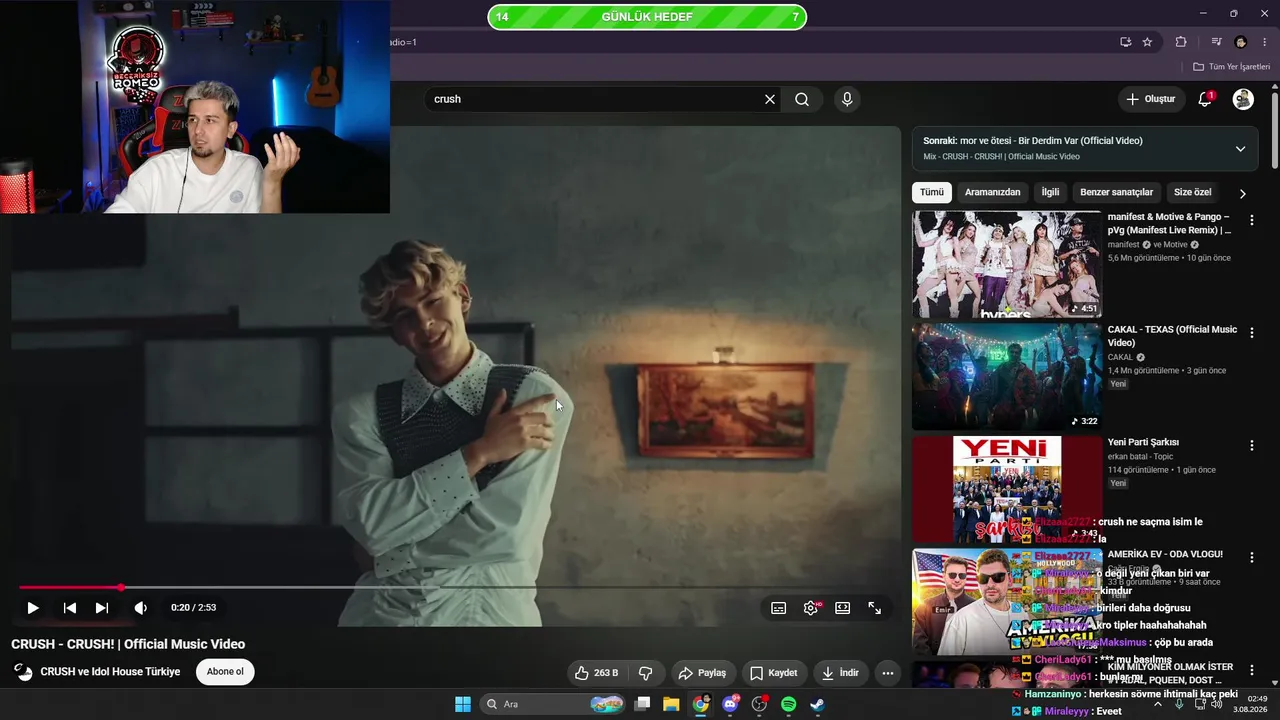Show more filter chips with right arrow
Viewport: 1280px width, 720px height.
1243,193
